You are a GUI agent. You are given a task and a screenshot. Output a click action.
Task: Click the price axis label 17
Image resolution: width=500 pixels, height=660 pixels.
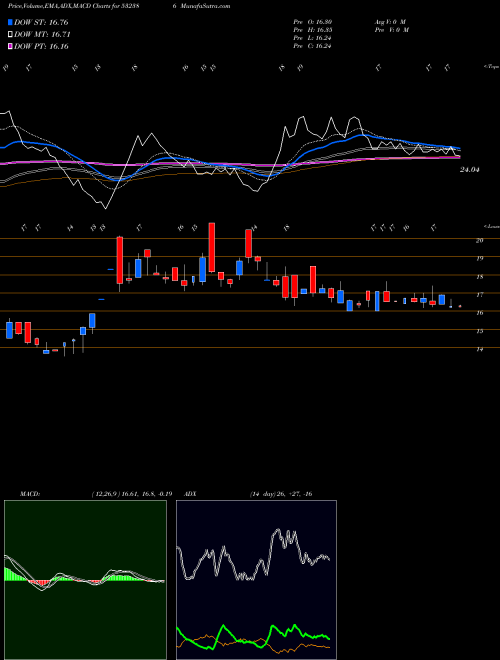[479, 295]
